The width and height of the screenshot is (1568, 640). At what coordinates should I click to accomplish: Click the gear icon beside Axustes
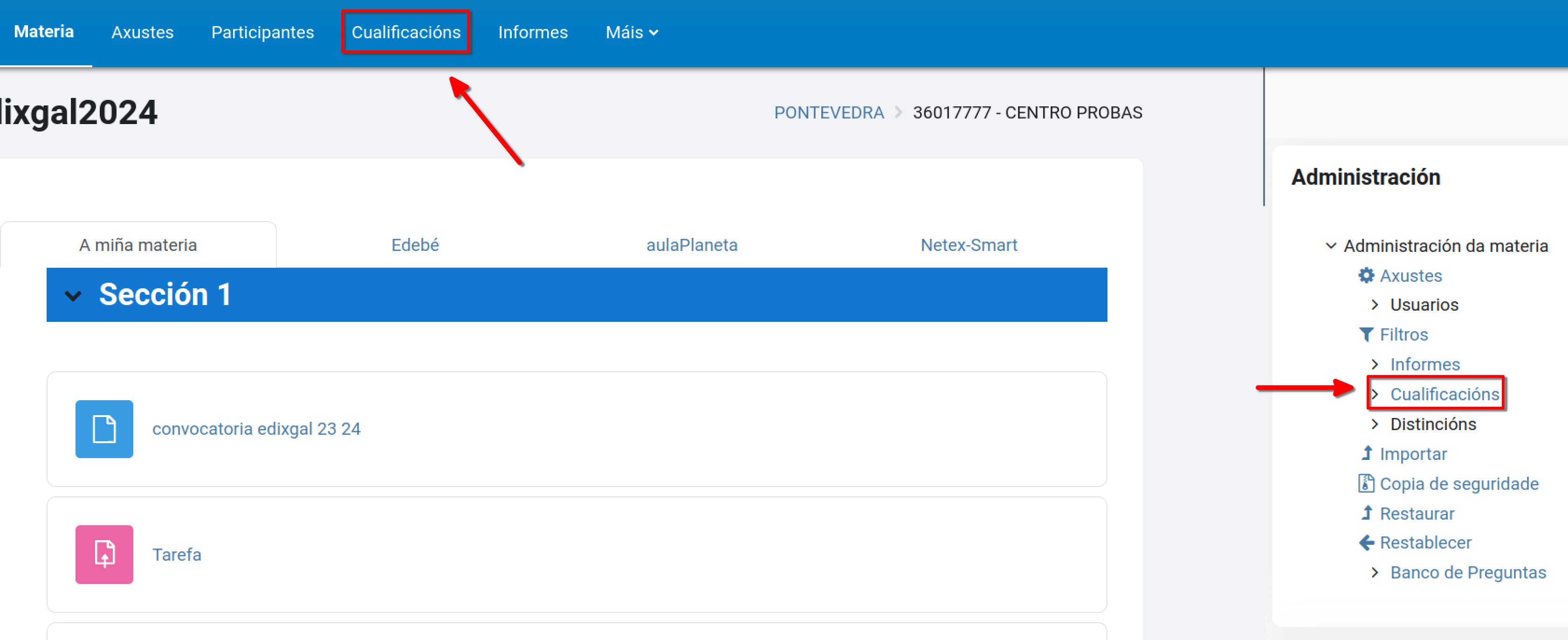[x=1366, y=275]
